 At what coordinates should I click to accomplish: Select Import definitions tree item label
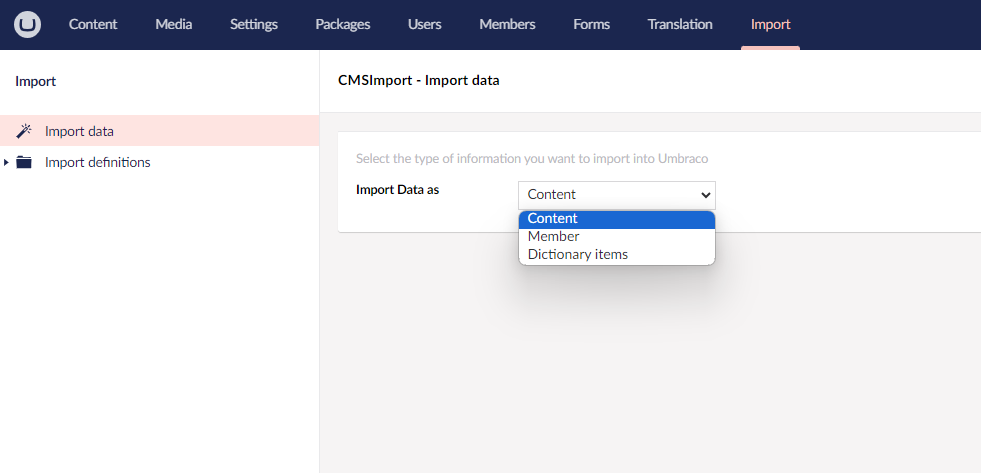[x=98, y=163]
